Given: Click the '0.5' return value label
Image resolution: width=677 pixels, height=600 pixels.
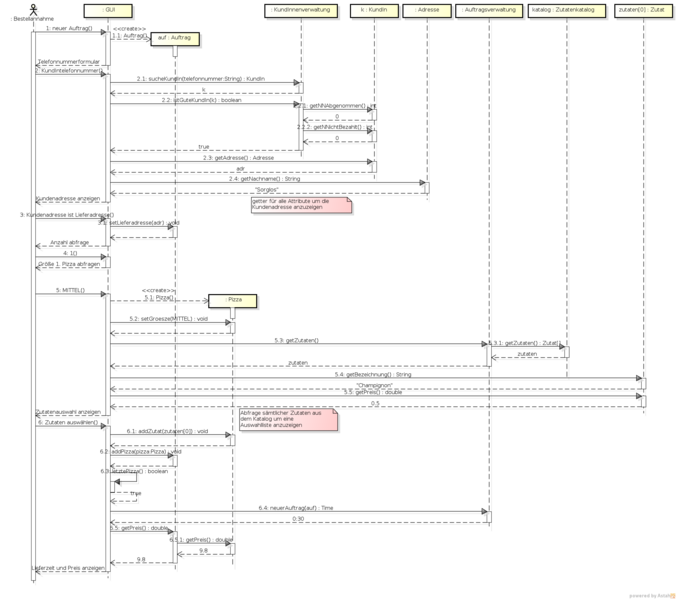Looking at the screenshot, I should click(x=375, y=404).
